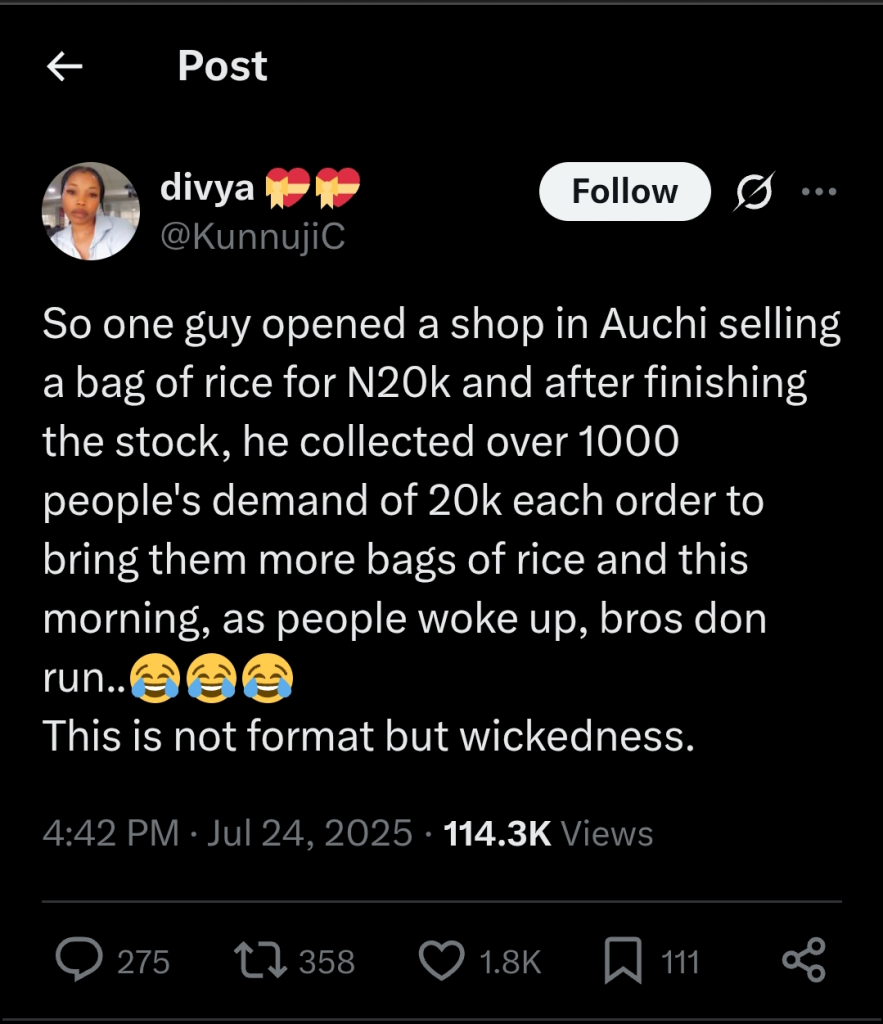Go back using the left arrow
This screenshot has width=883, height=1024.
coord(65,67)
